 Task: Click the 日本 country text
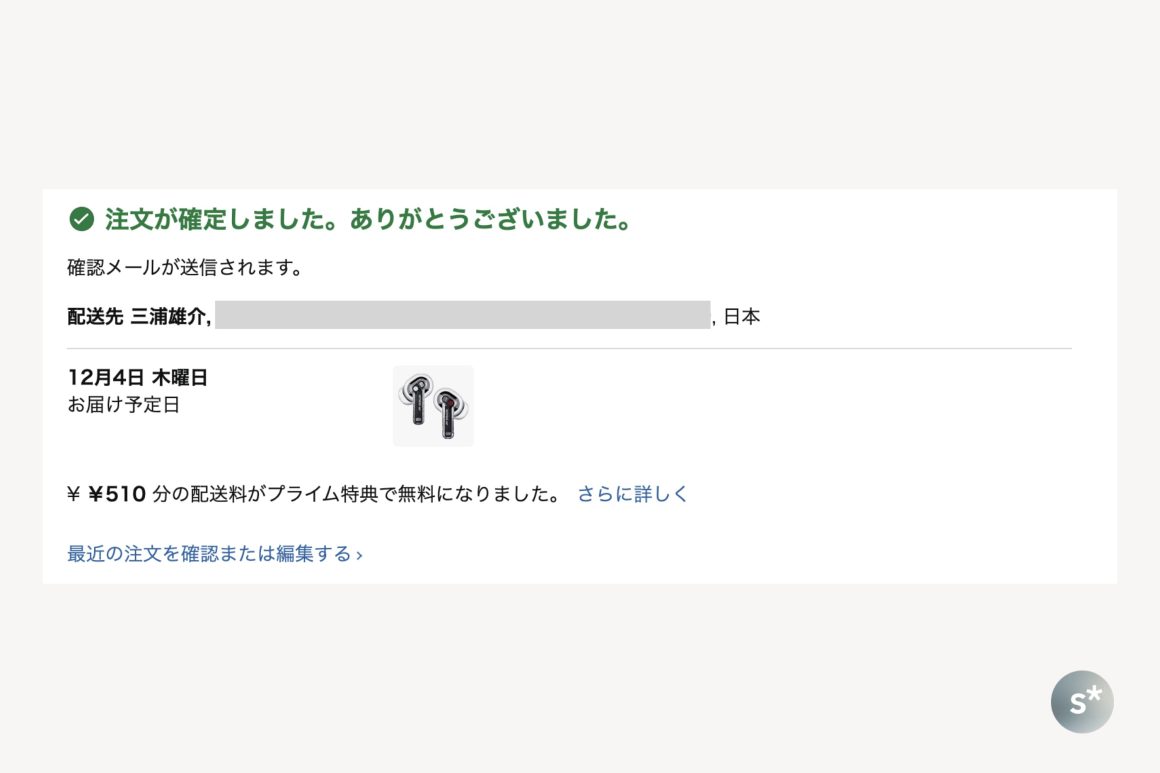(x=742, y=317)
